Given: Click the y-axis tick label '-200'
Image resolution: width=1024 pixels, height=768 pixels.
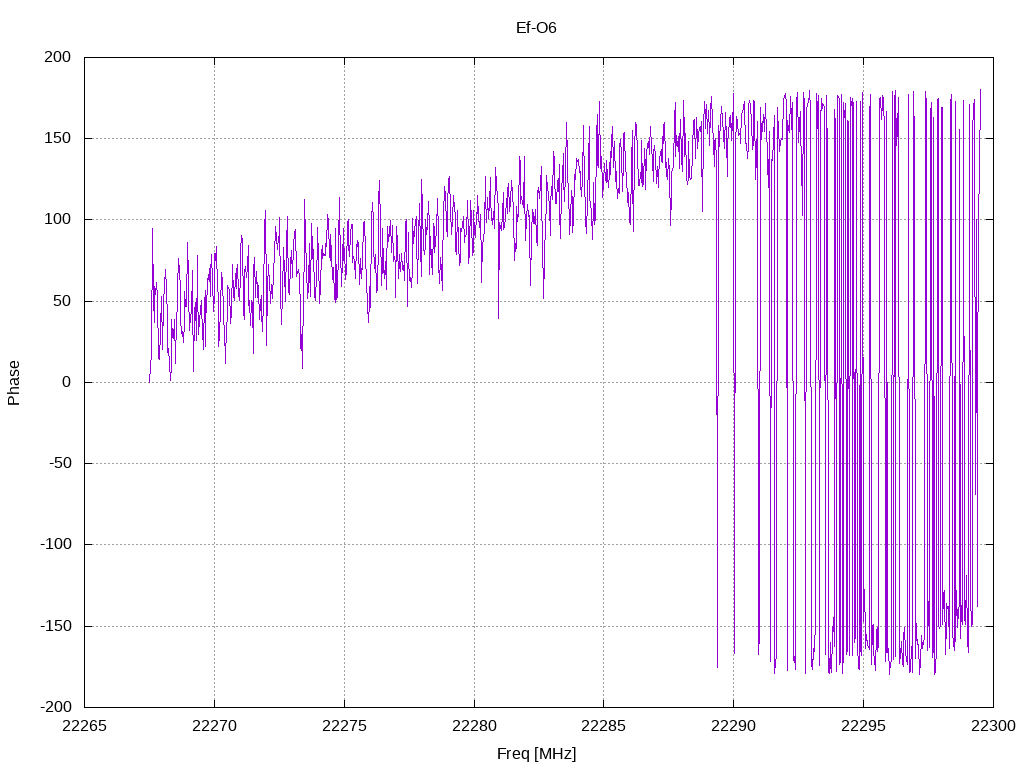Looking at the screenshot, I should [56, 707].
